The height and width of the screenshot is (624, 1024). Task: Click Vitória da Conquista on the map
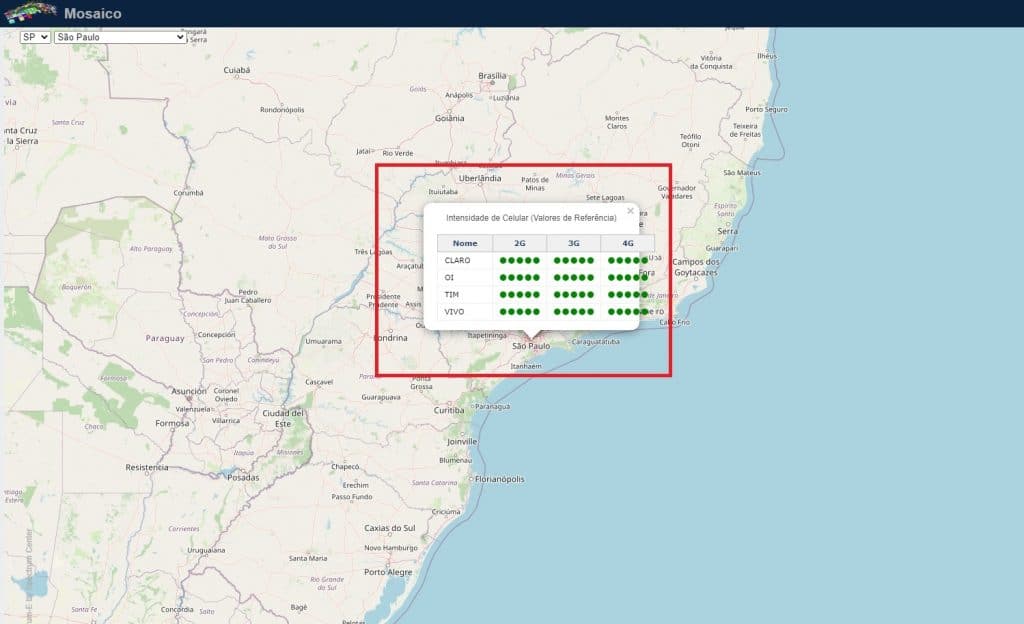[711, 62]
